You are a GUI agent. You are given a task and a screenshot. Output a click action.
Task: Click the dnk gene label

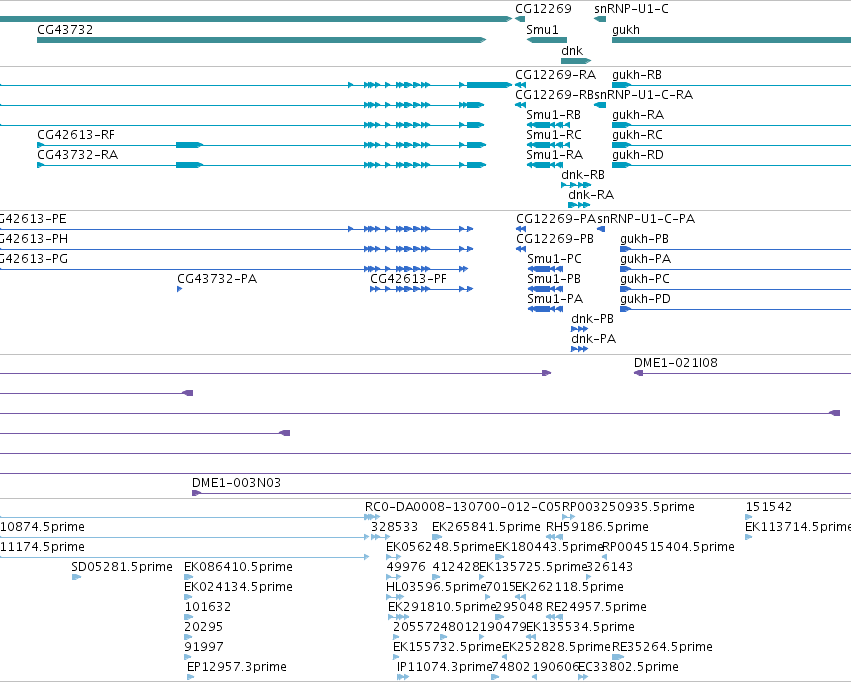(571, 50)
